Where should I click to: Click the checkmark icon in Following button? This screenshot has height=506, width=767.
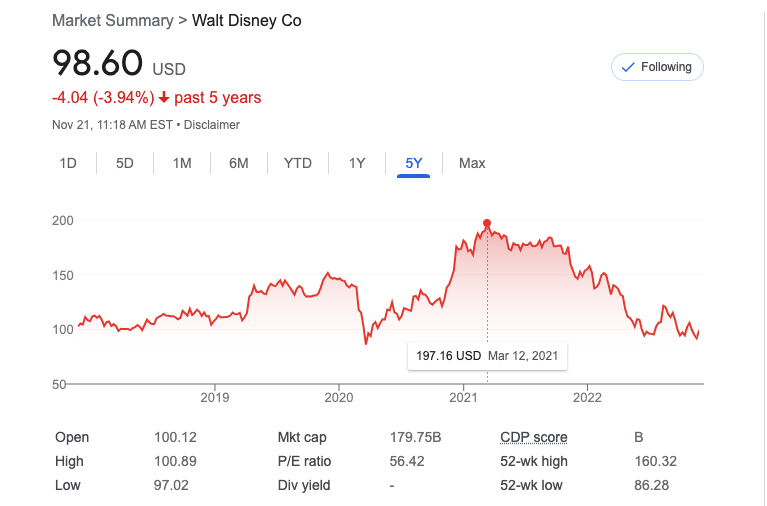point(628,67)
